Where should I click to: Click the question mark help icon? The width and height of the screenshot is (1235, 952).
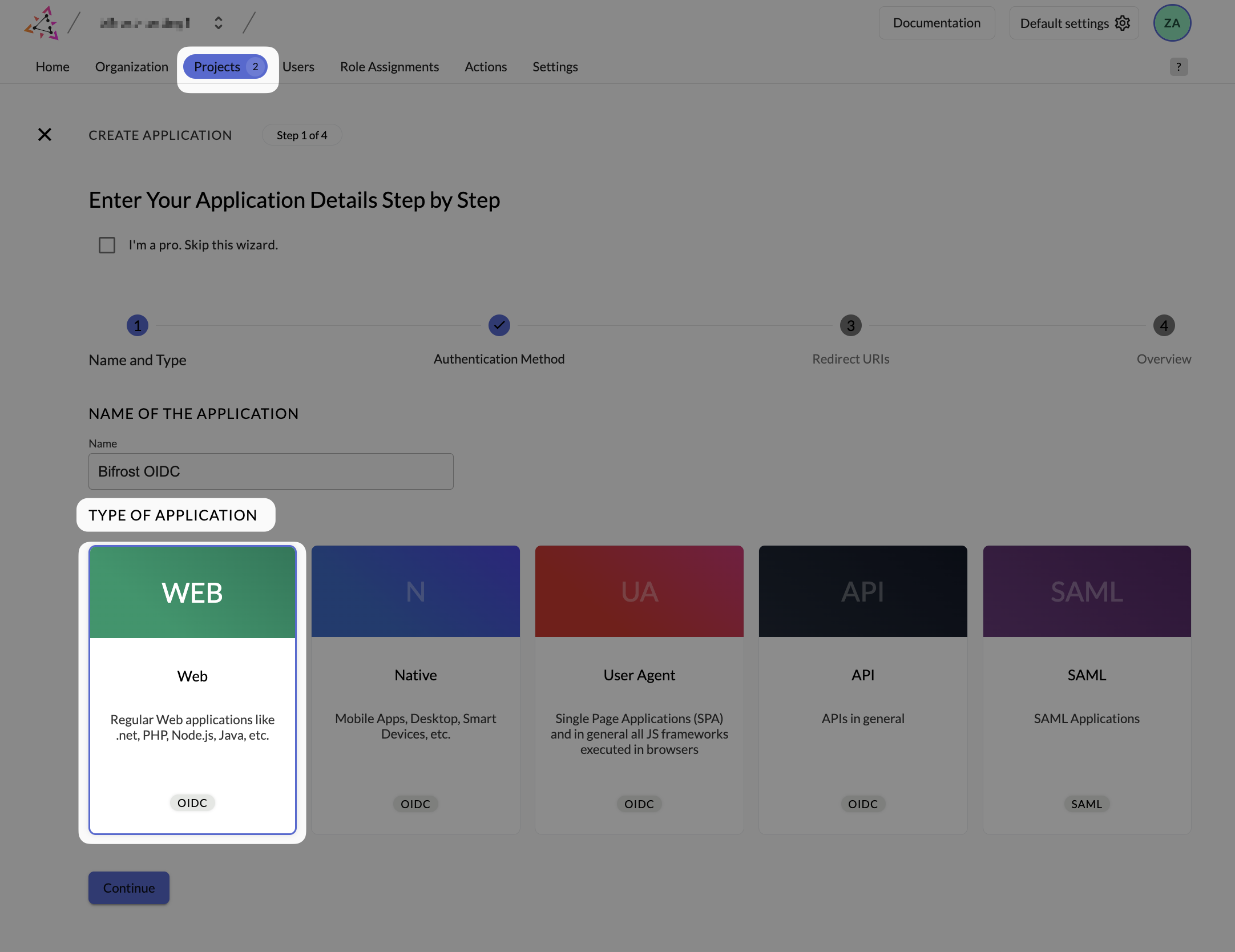1179,67
